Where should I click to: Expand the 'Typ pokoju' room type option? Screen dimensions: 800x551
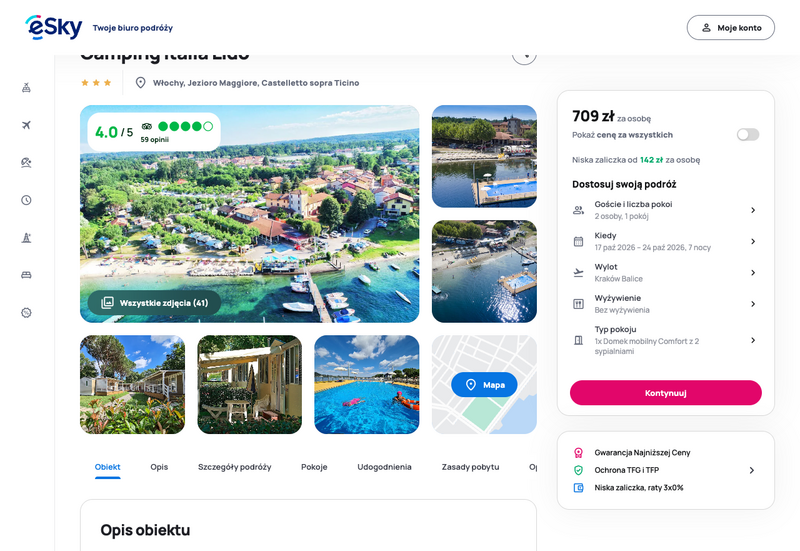click(665, 340)
